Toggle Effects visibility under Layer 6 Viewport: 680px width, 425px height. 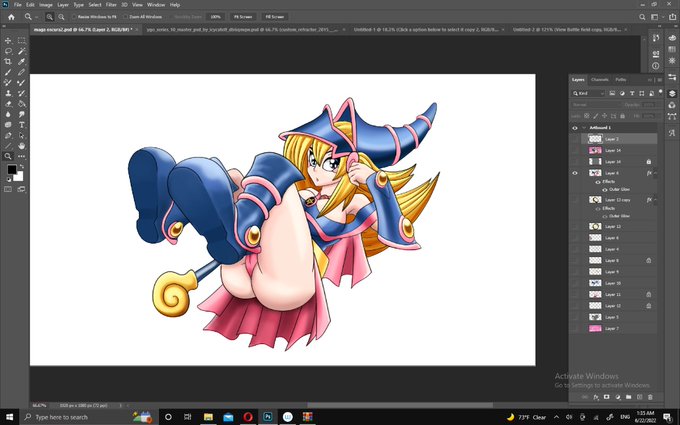[x=598, y=182]
